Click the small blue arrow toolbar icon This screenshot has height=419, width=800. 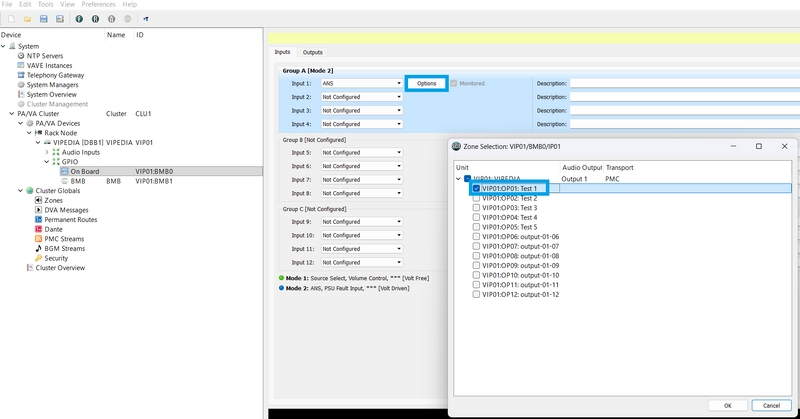146,19
